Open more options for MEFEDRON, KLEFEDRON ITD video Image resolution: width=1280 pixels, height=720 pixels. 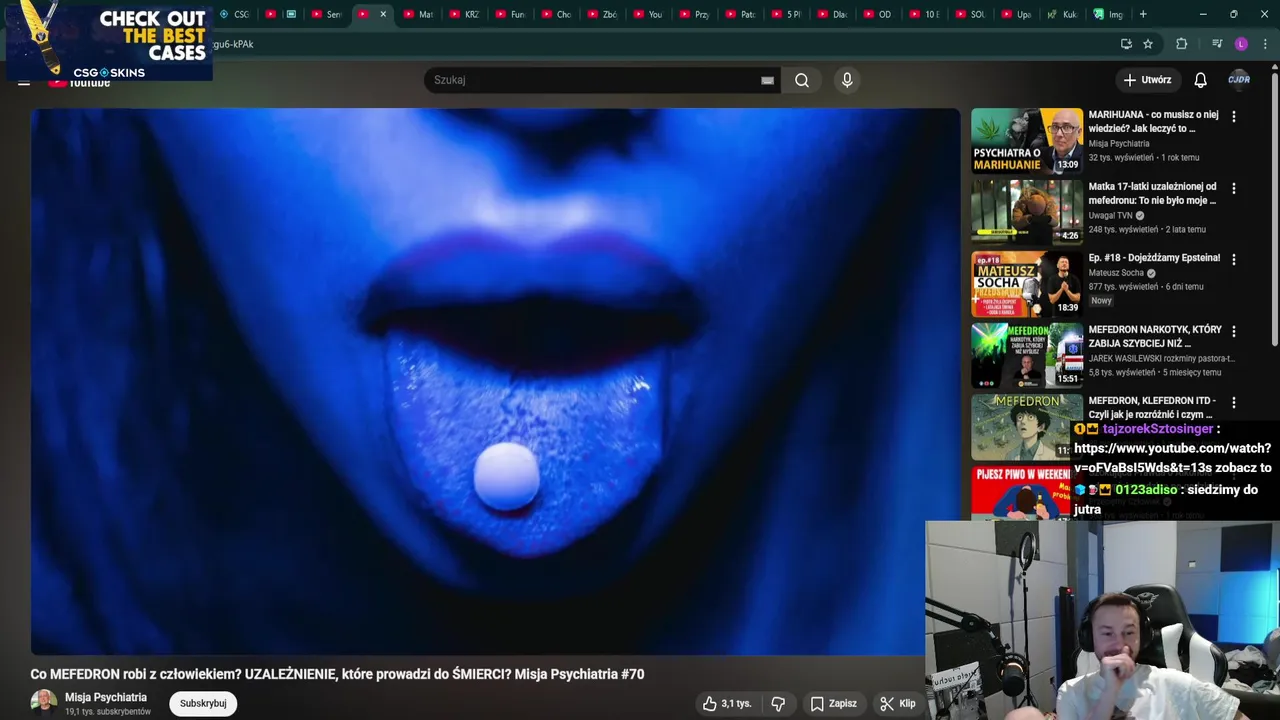[1233, 402]
